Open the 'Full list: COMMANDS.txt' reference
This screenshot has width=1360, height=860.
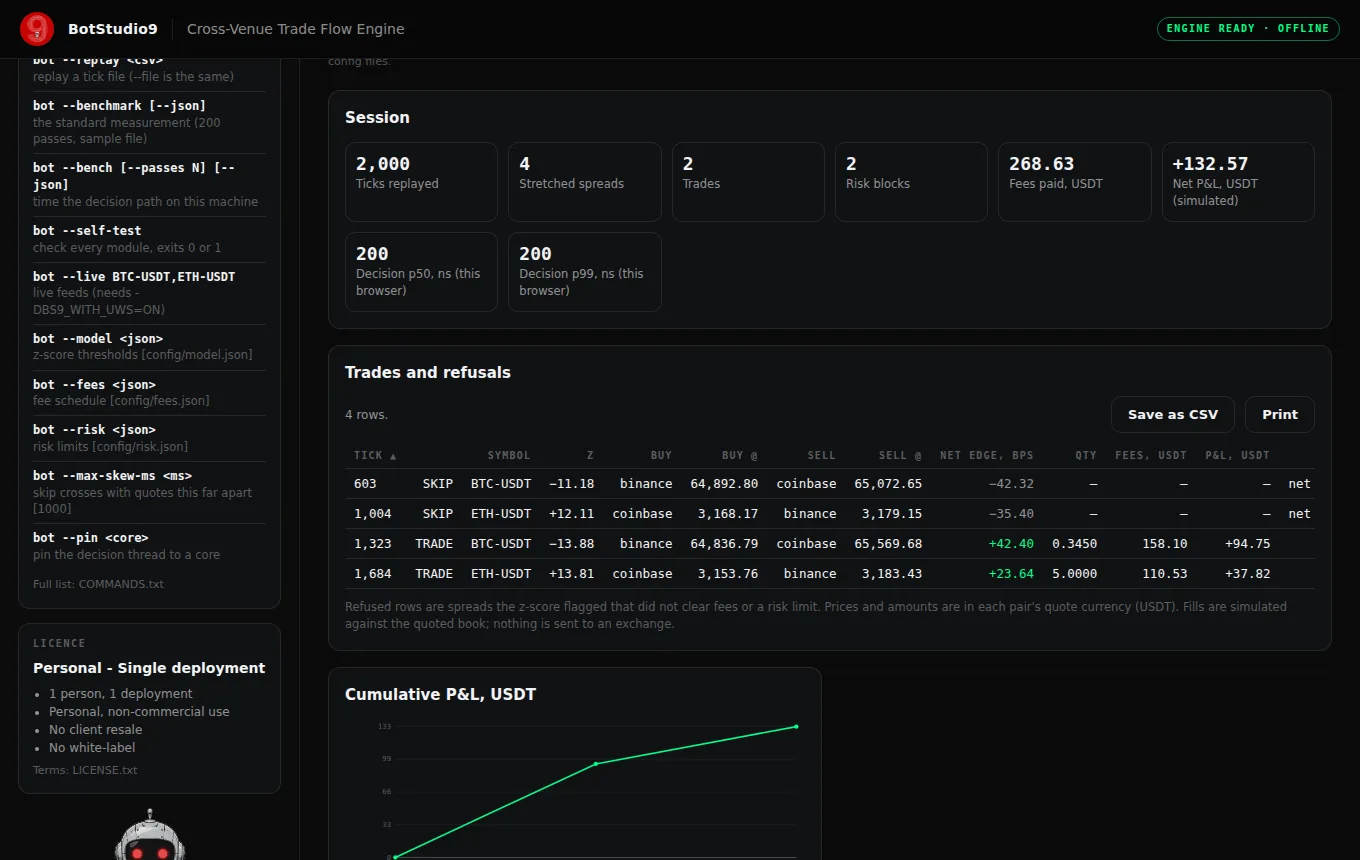[x=98, y=584]
